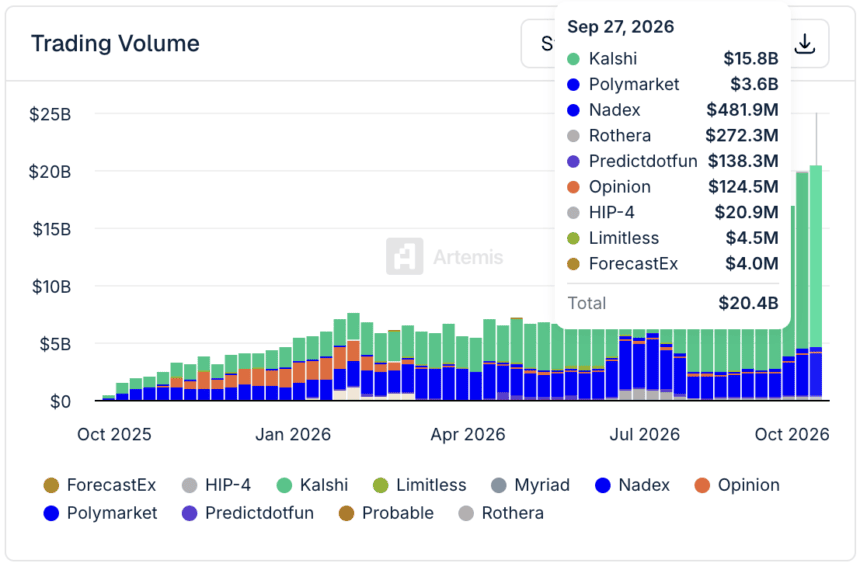Click the download chart icon
Image resolution: width=860 pixels, height=563 pixels.
(x=805, y=44)
